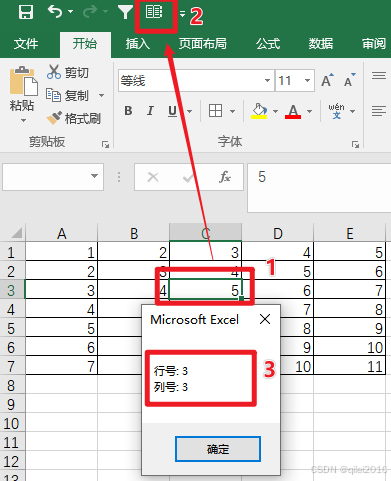
Task: Click the 剪切 scissors button
Action: point(68,72)
